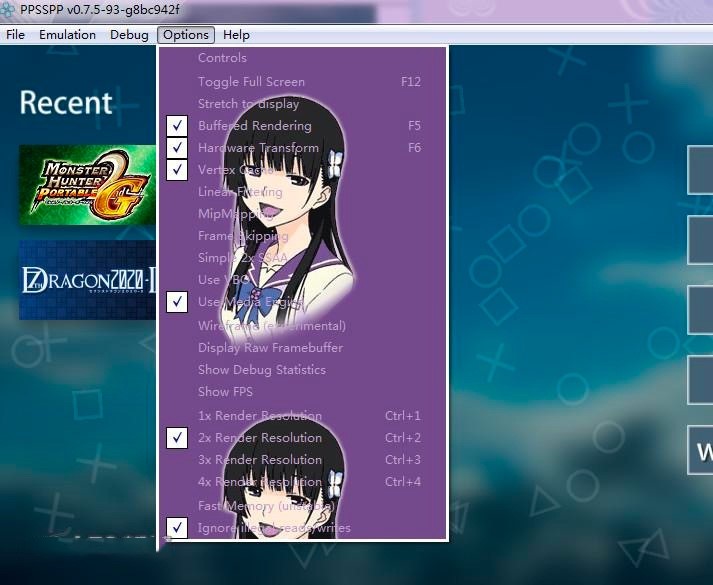This screenshot has width=713, height=585.
Task: Enable Wireframe (experimental) option
Action: 302,326
